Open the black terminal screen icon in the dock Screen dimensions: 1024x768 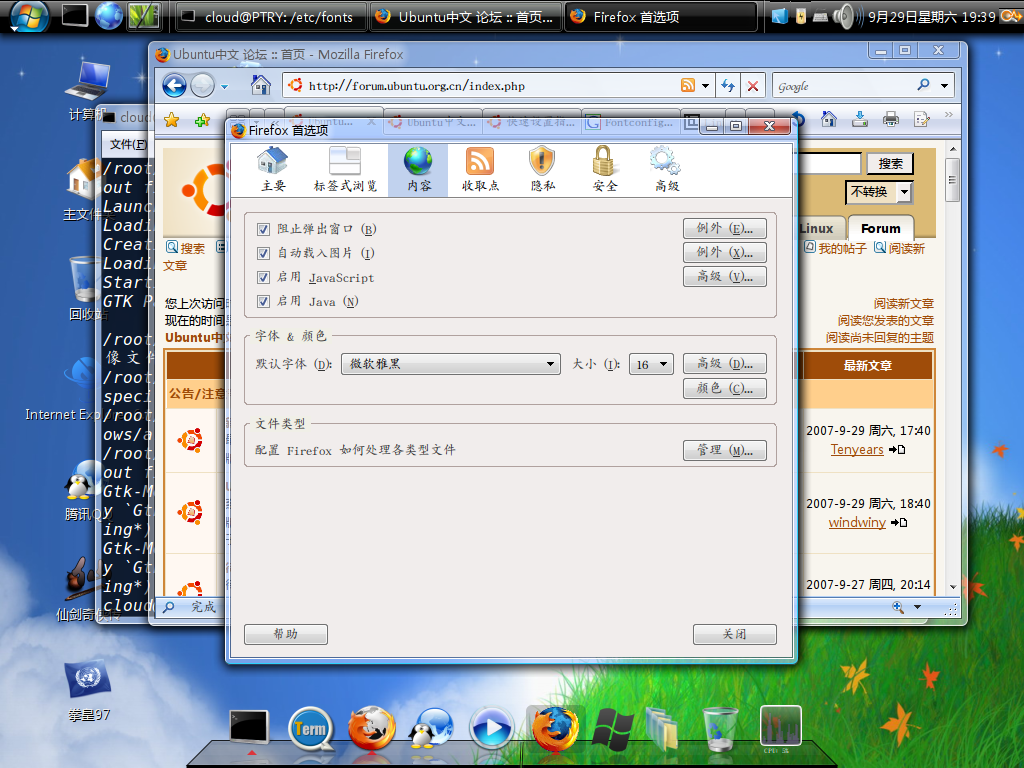[x=249, y=726]
